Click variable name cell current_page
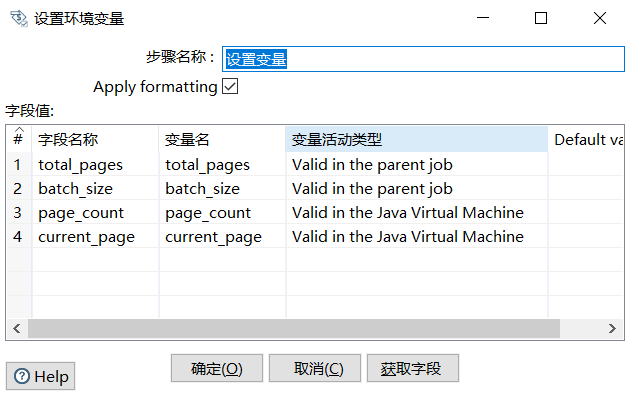Screen dimensions: 630x396 pyautogui.click(x=222, y=236)
